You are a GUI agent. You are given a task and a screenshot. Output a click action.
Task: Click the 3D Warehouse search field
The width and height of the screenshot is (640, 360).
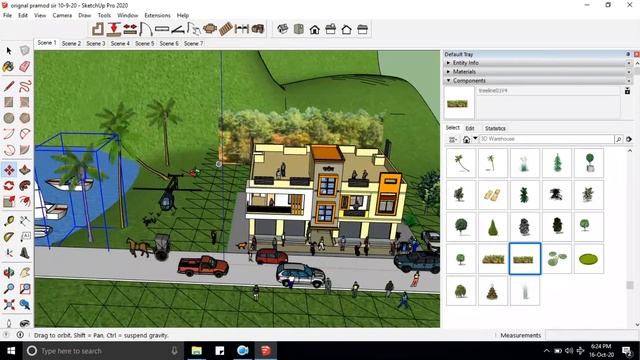click(x=546, y=139)
